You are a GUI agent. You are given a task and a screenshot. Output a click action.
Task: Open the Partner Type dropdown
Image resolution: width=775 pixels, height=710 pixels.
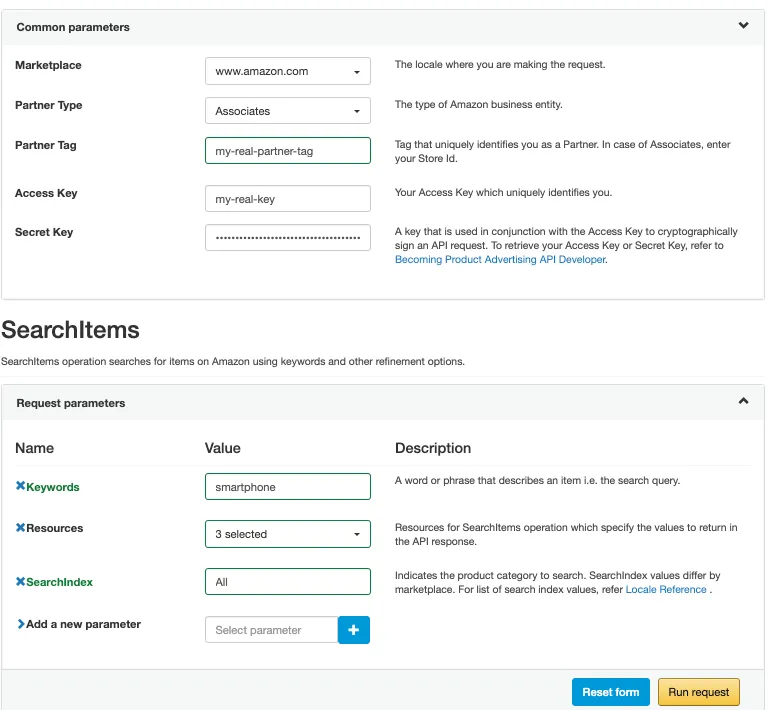click(x=287, y=111)
